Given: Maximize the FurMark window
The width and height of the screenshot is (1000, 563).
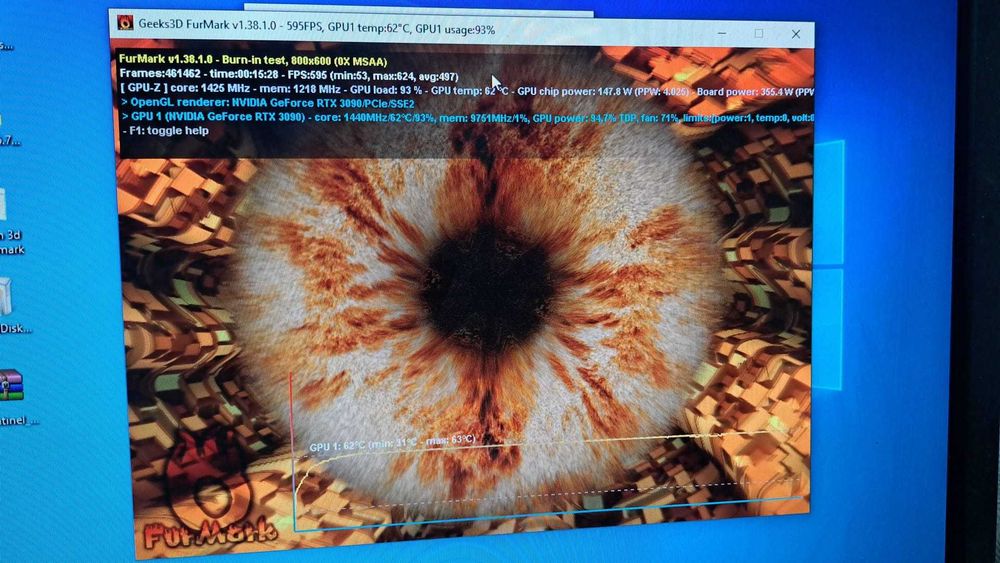Looking at the screenshot, I should click(758, 33).
